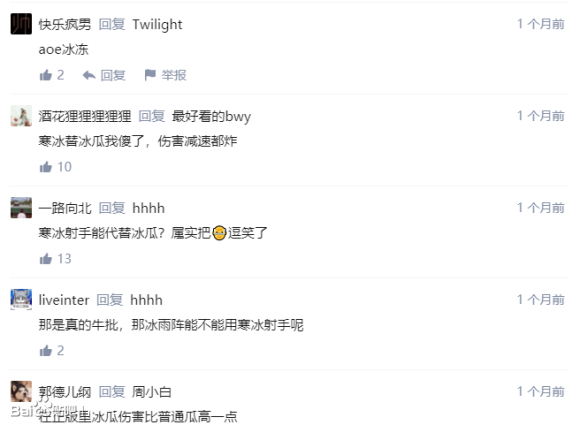Open replied-to user 周小白
The image size is (580, 425).
(152, 392)
